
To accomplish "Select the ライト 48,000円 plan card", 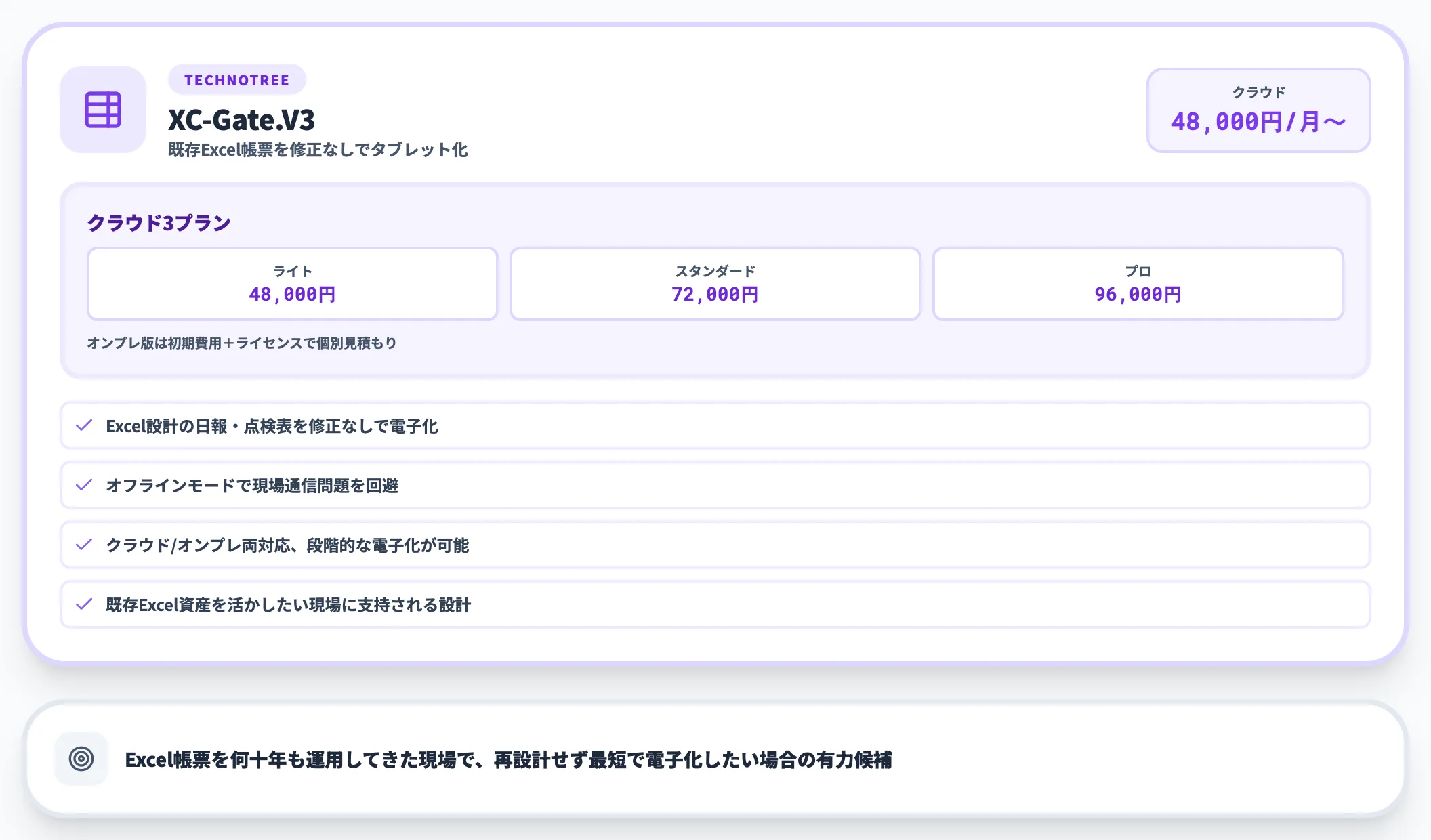I will pos(292,284).
